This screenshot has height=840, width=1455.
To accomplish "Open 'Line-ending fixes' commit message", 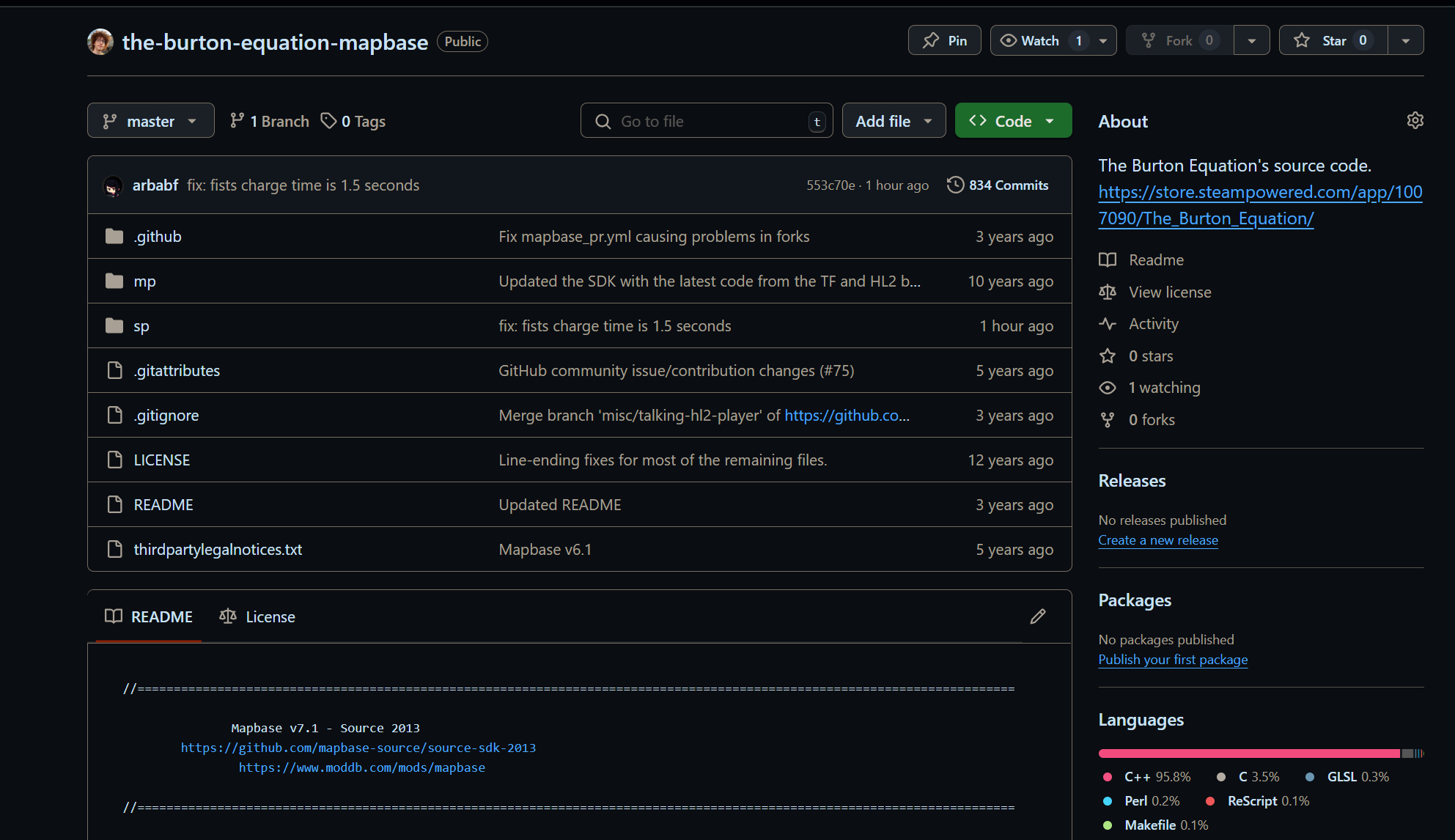I will pyautogui.click(x=663, y=460).
